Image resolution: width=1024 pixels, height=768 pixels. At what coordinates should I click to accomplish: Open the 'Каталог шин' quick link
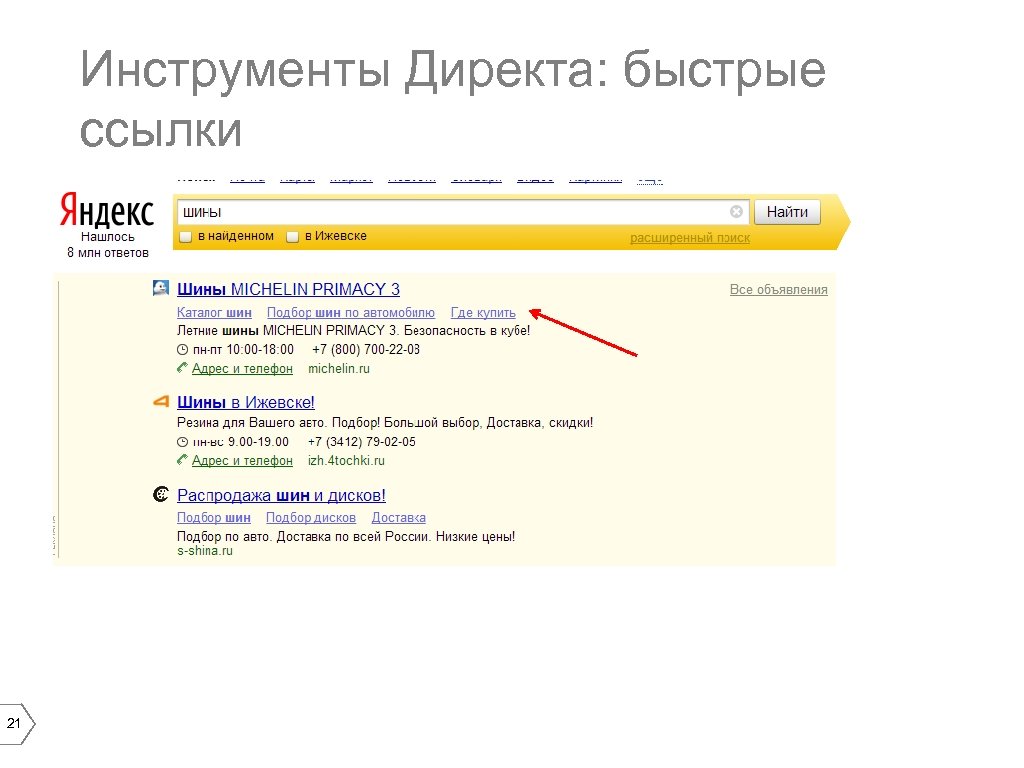point(214,312)
